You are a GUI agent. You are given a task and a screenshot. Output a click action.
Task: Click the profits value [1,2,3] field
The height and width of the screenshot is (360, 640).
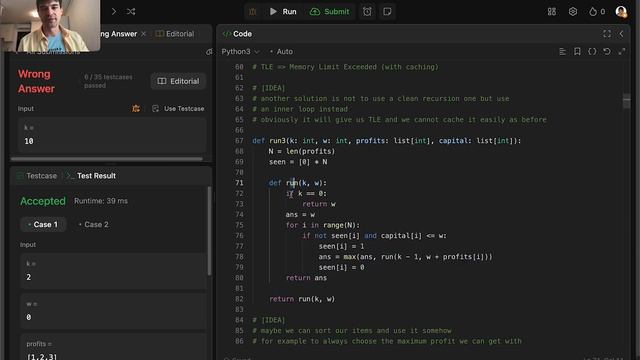pyautogui.click(x=113, y=347)
